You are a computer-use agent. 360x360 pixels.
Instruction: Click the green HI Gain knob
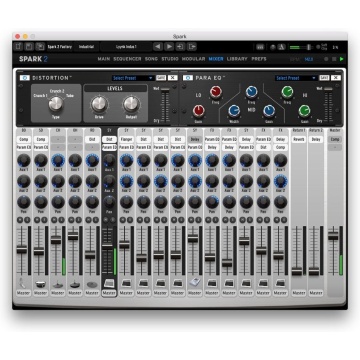pyautogui.click(x=304, y=111)
